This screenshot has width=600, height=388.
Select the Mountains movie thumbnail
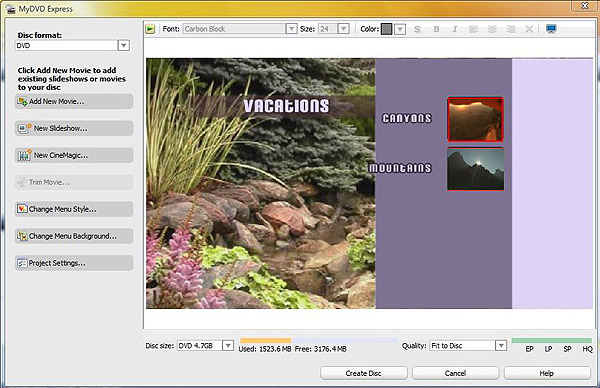coord(475,169)
